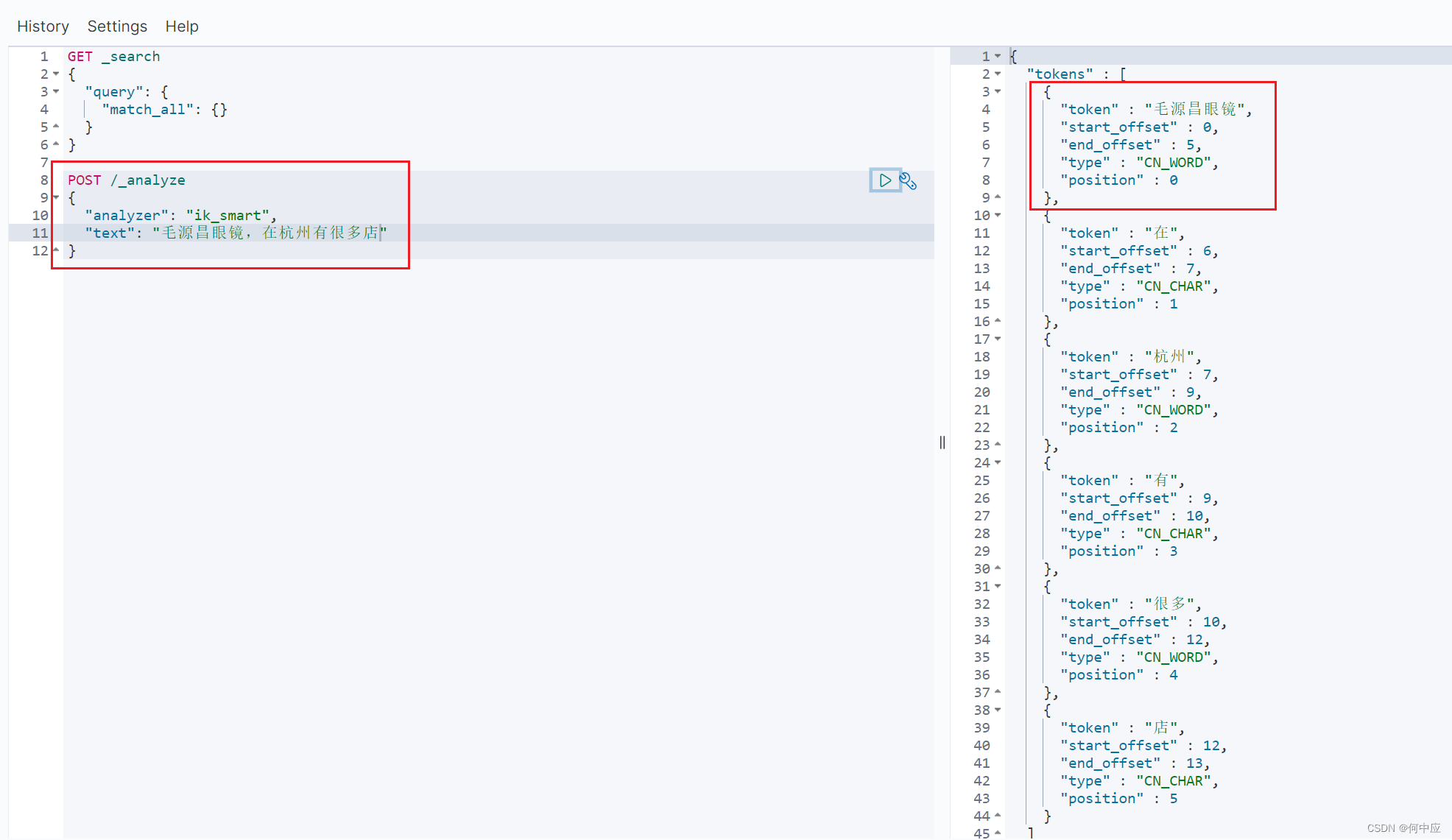Click the fold marker at output line 16
The image size is (1452, 840).
coord(998,322)
